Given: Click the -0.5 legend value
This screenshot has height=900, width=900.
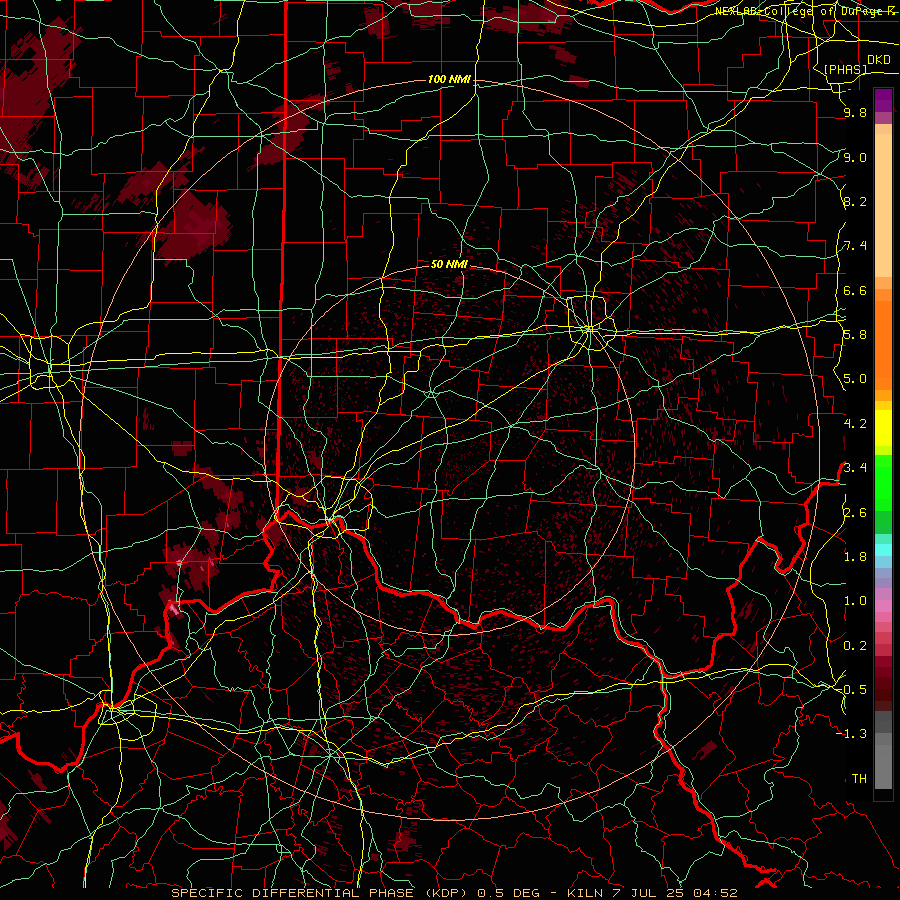Looking at the screenshot, I should pos(851,690).
